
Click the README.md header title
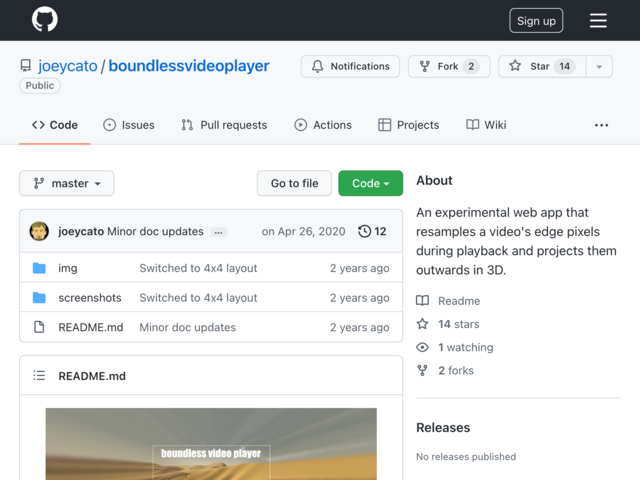(x=92, y=376)
